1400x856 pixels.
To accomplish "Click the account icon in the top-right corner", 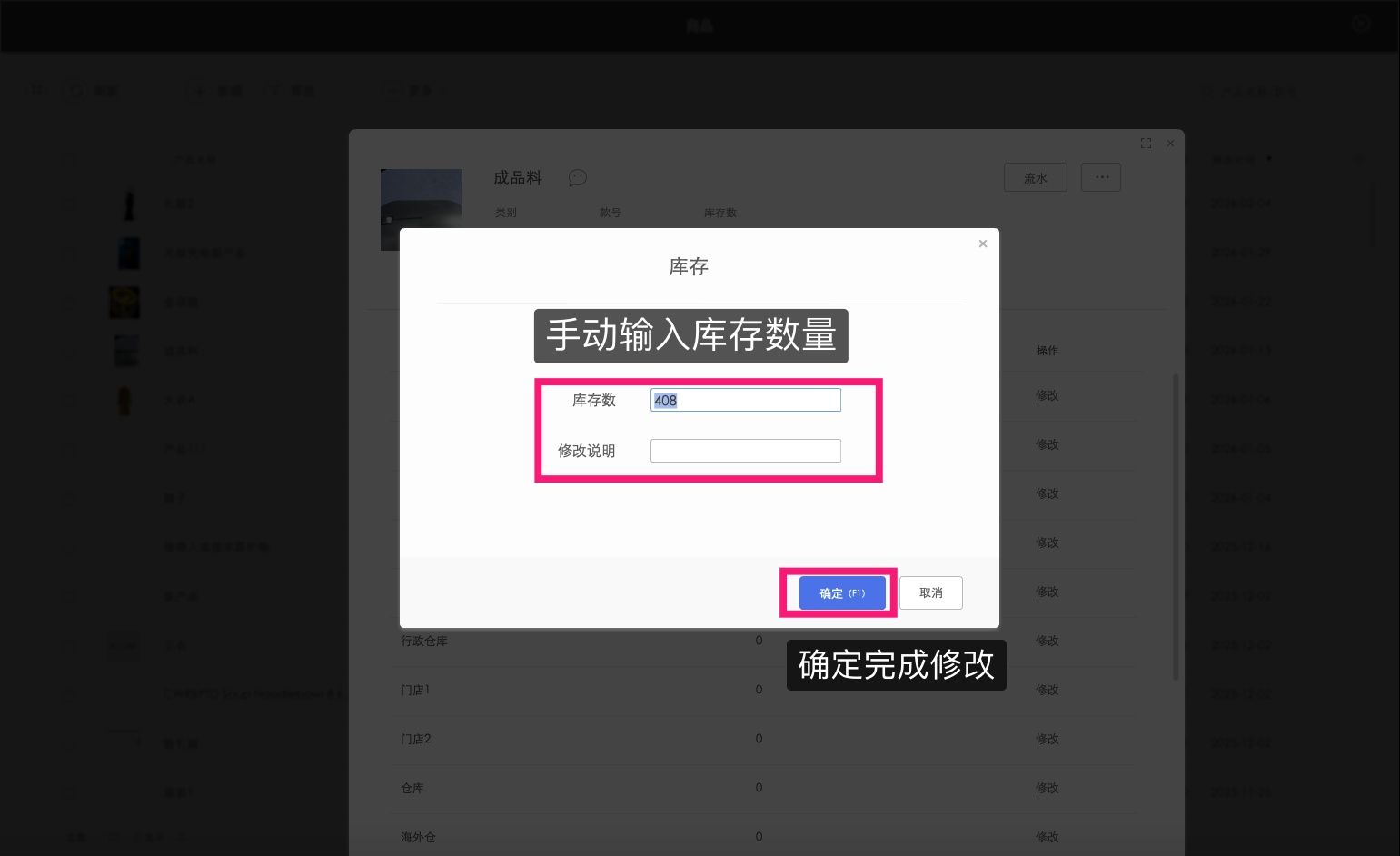I will [1360, 24].
